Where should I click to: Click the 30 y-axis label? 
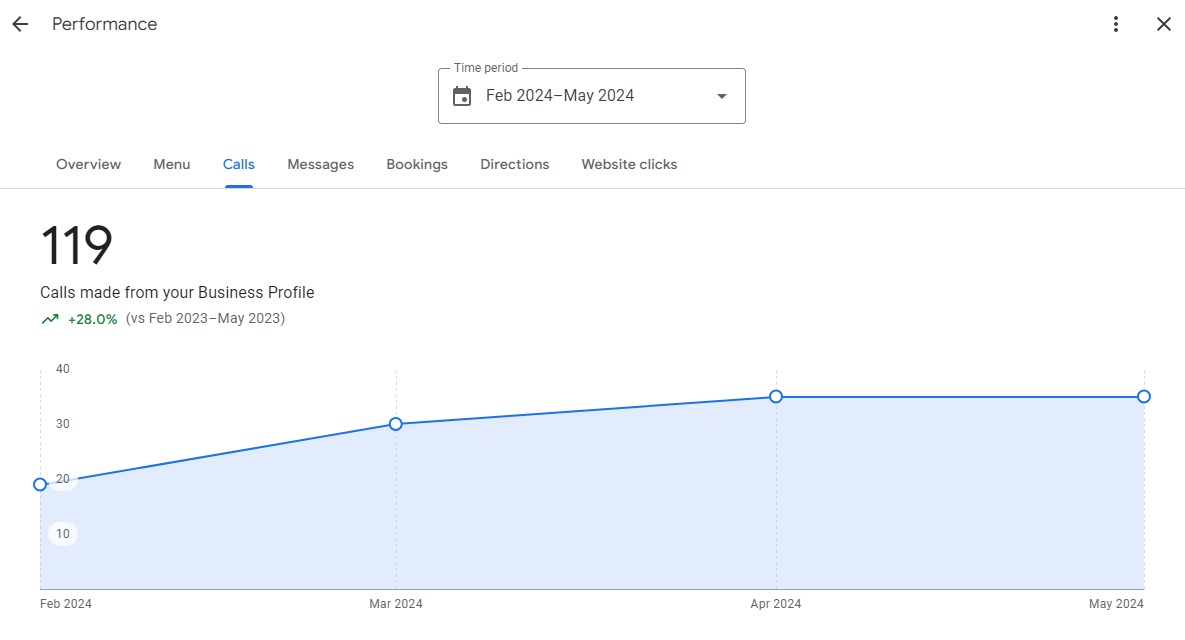click(x=63, y=424)
